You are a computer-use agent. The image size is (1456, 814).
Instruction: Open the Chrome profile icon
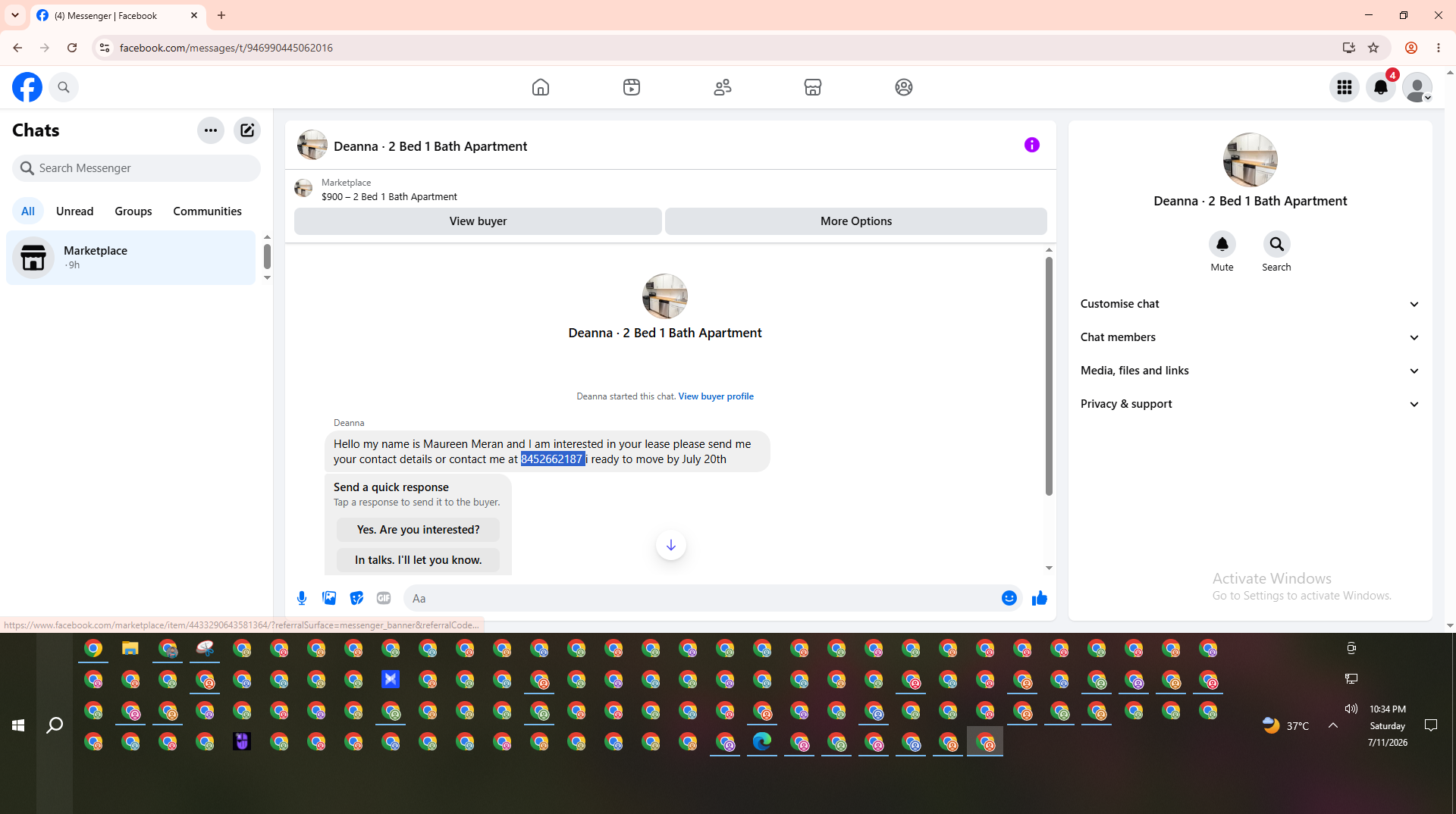tap(1411, 48)
